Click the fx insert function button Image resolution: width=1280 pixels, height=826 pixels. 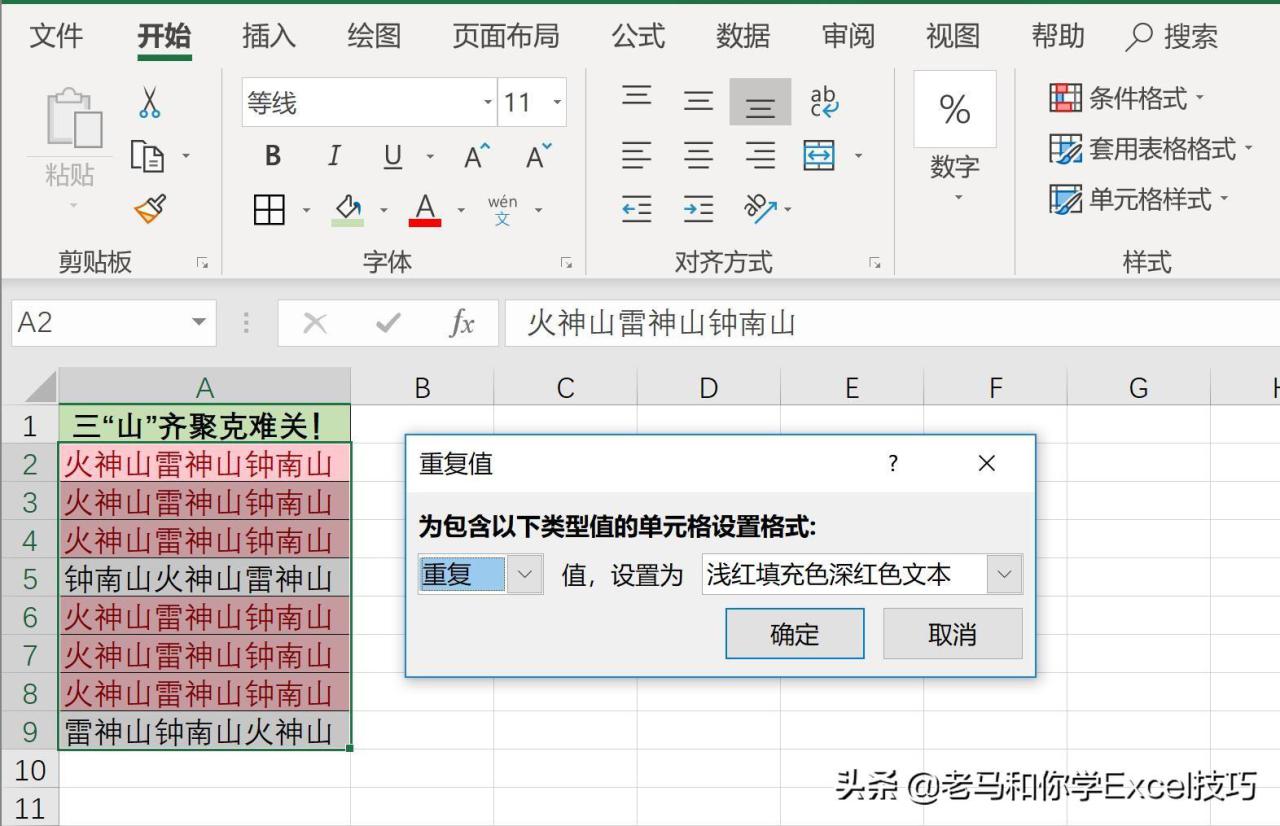tap(461, 323)
